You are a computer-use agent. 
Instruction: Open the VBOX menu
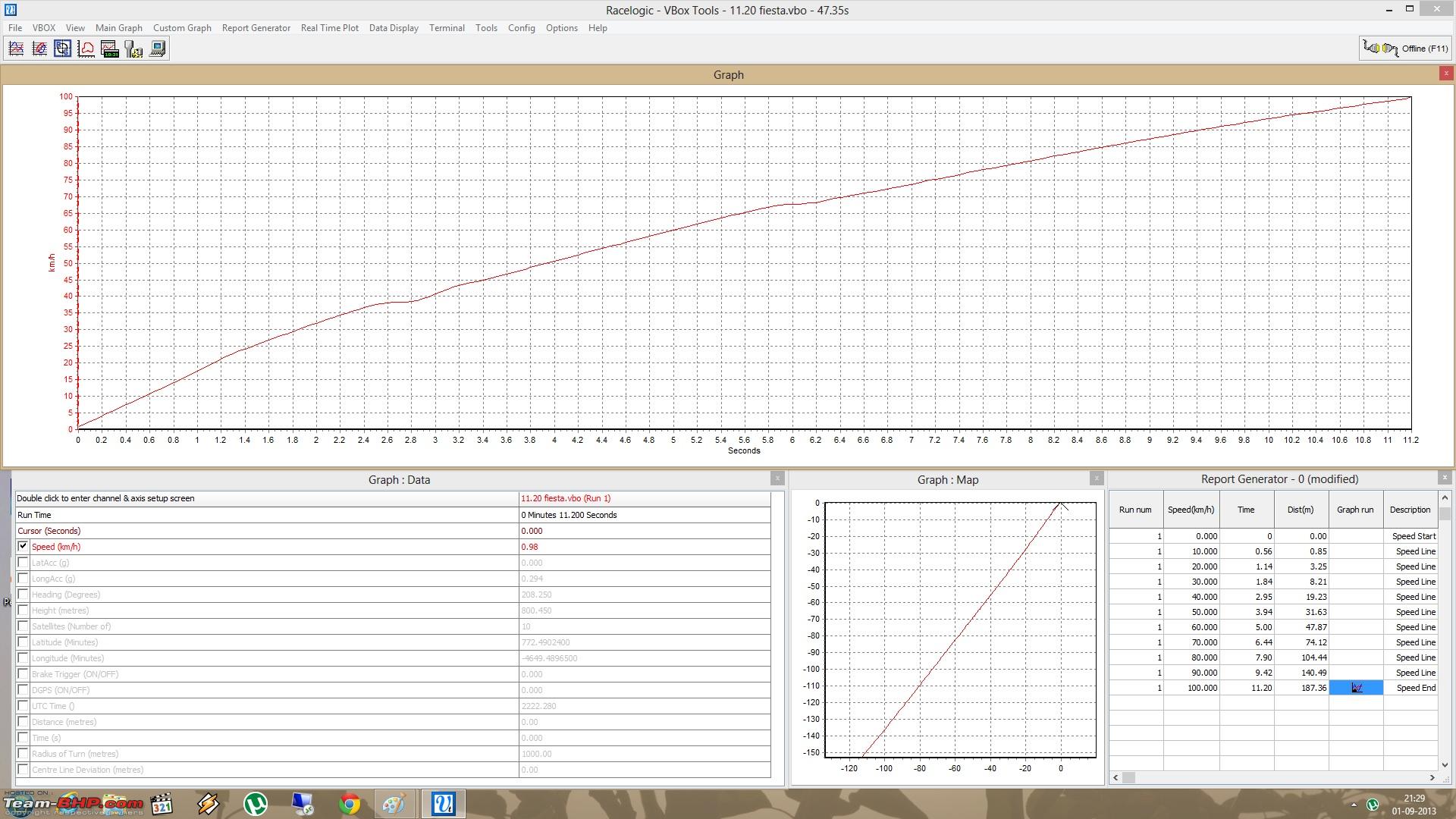point(44,28)
